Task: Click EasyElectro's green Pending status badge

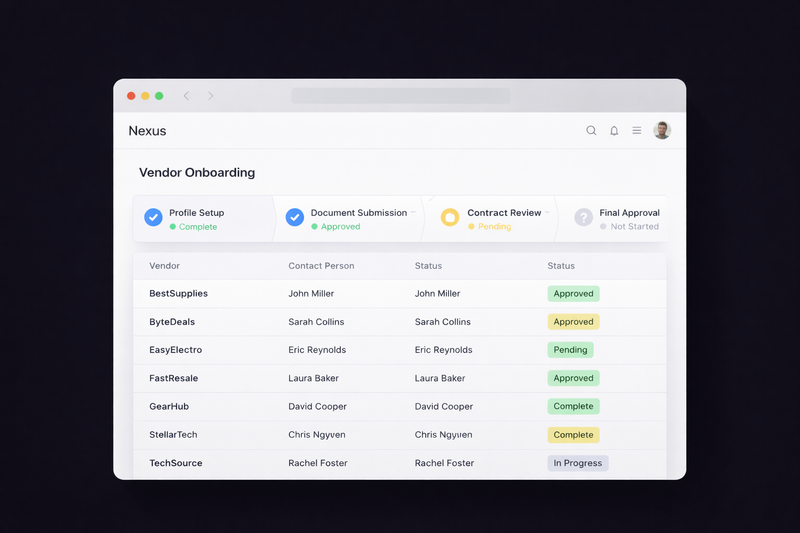Action: 570,350
